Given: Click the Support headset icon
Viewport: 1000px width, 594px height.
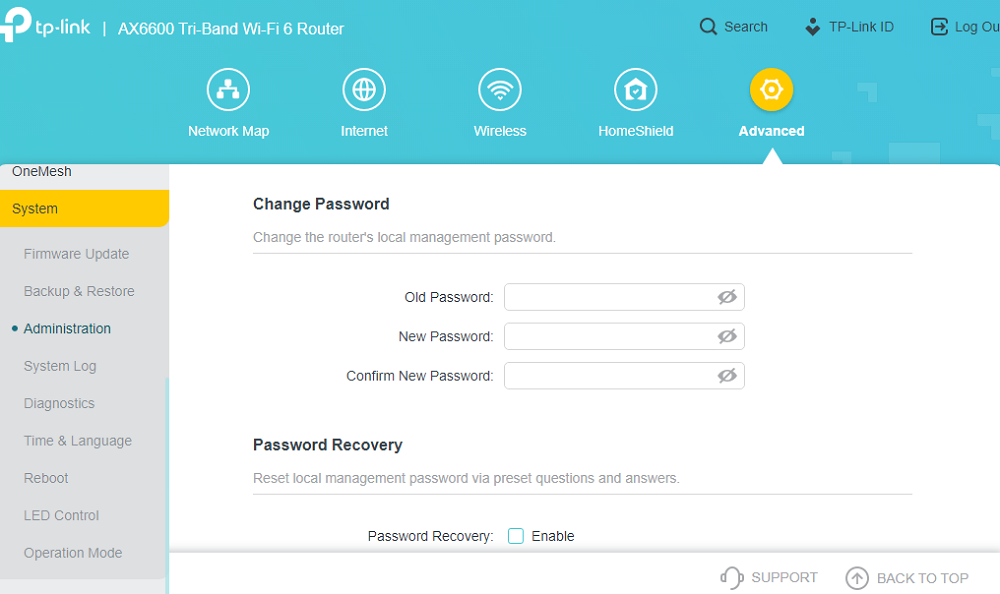Looking at the screenshot, I should (732, 577).
